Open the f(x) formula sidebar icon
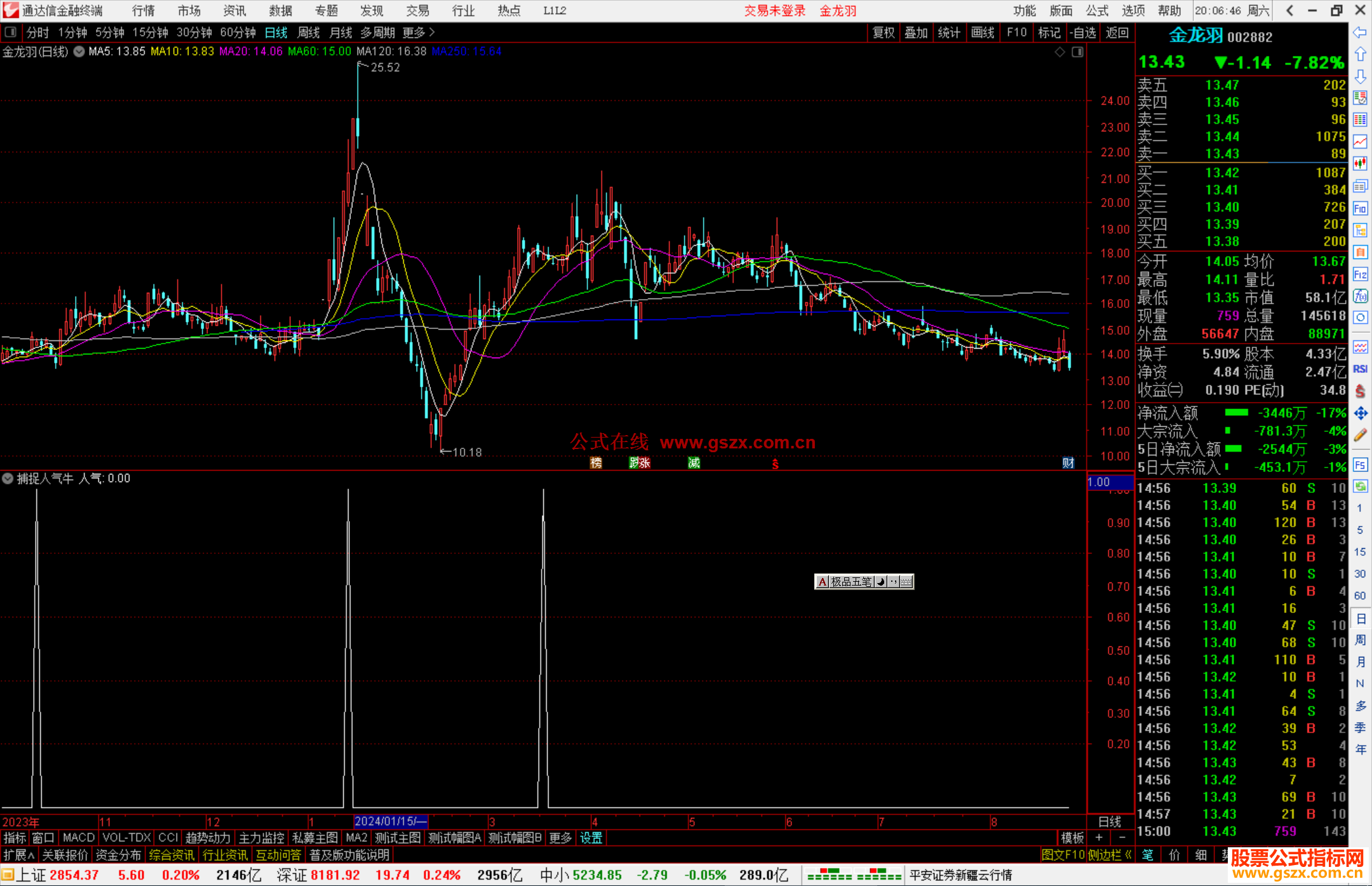The width and height of the screenshot is (1372, 886). [1360, 296]
